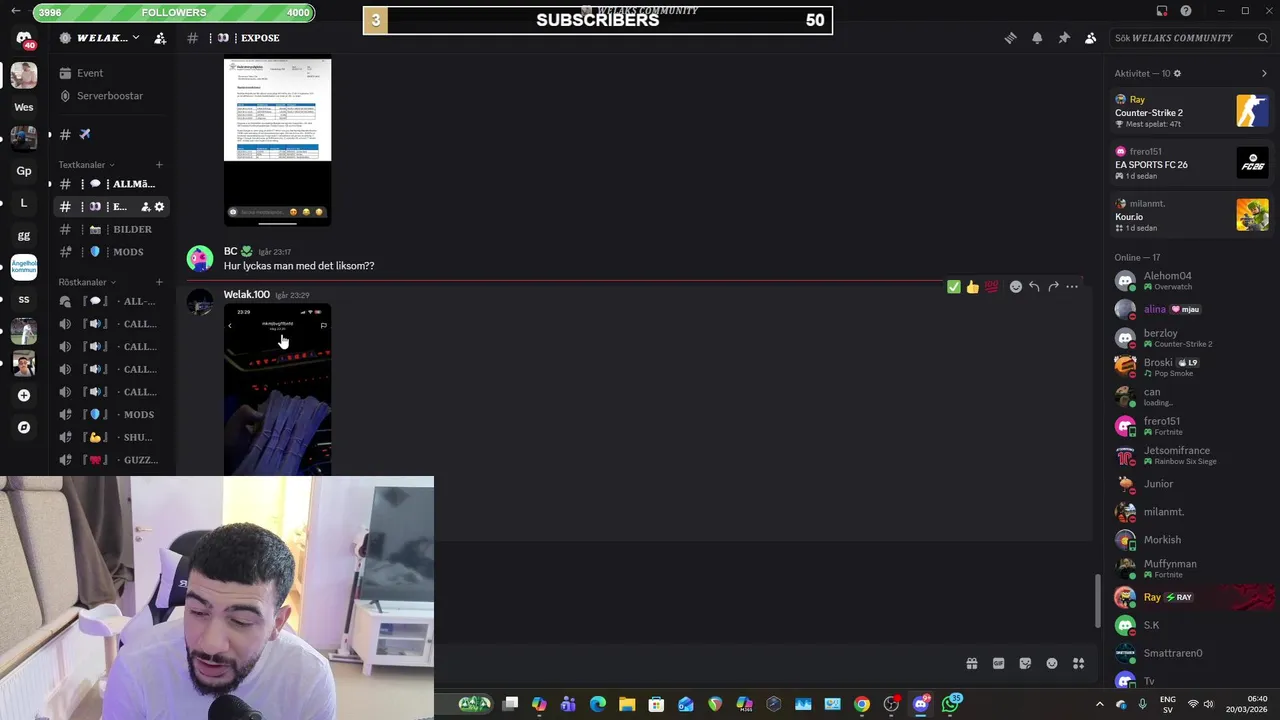Edit the EXPOSE channel via its gear icon

pyautogui.click(x=159, y=207)
